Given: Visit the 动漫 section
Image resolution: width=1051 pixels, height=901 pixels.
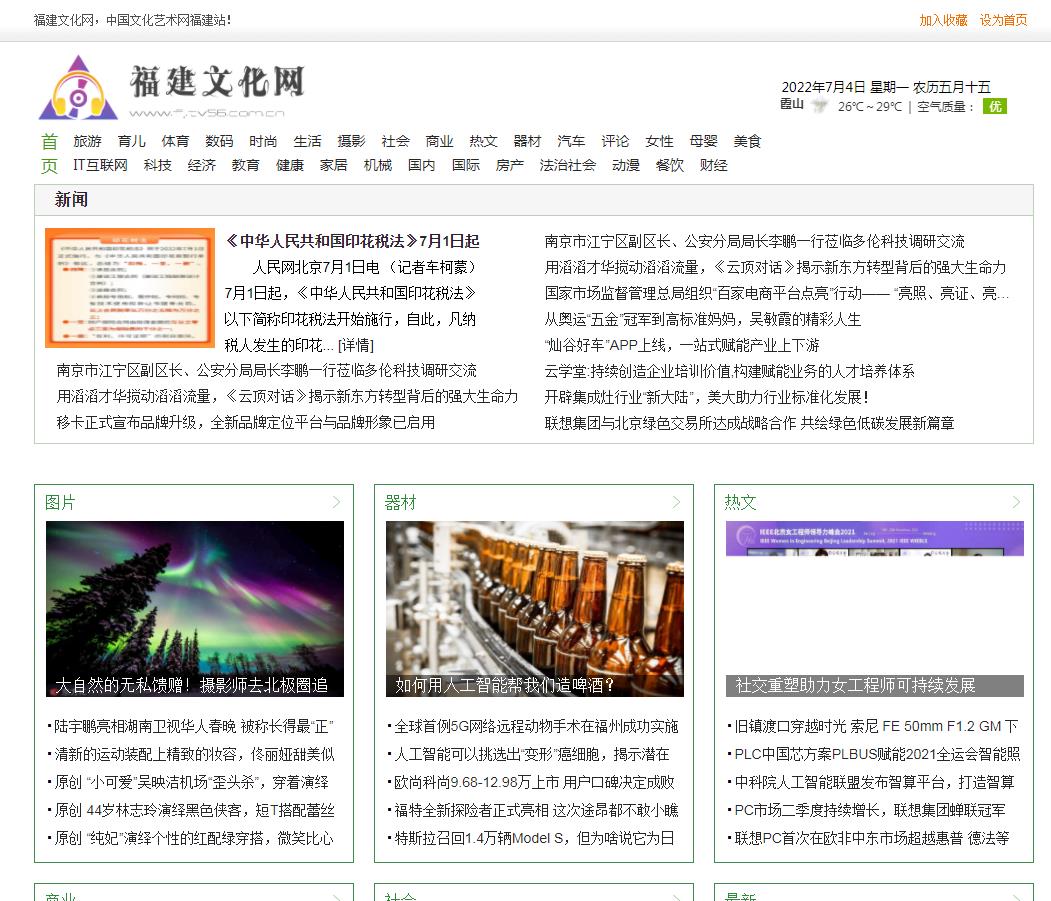Looking at the screenshot, I should [625, 165].
